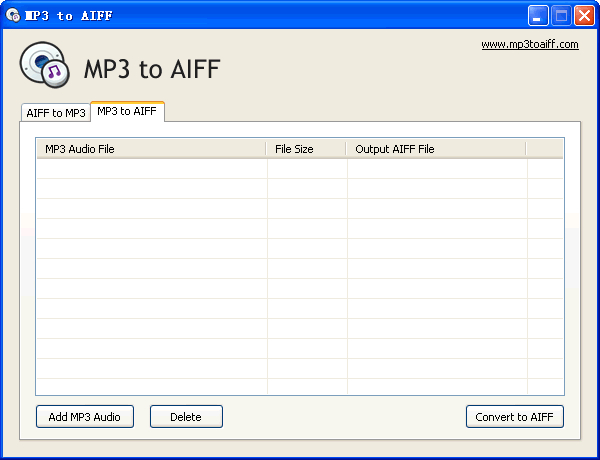Click the File Size column header

(x=306, y=149)
